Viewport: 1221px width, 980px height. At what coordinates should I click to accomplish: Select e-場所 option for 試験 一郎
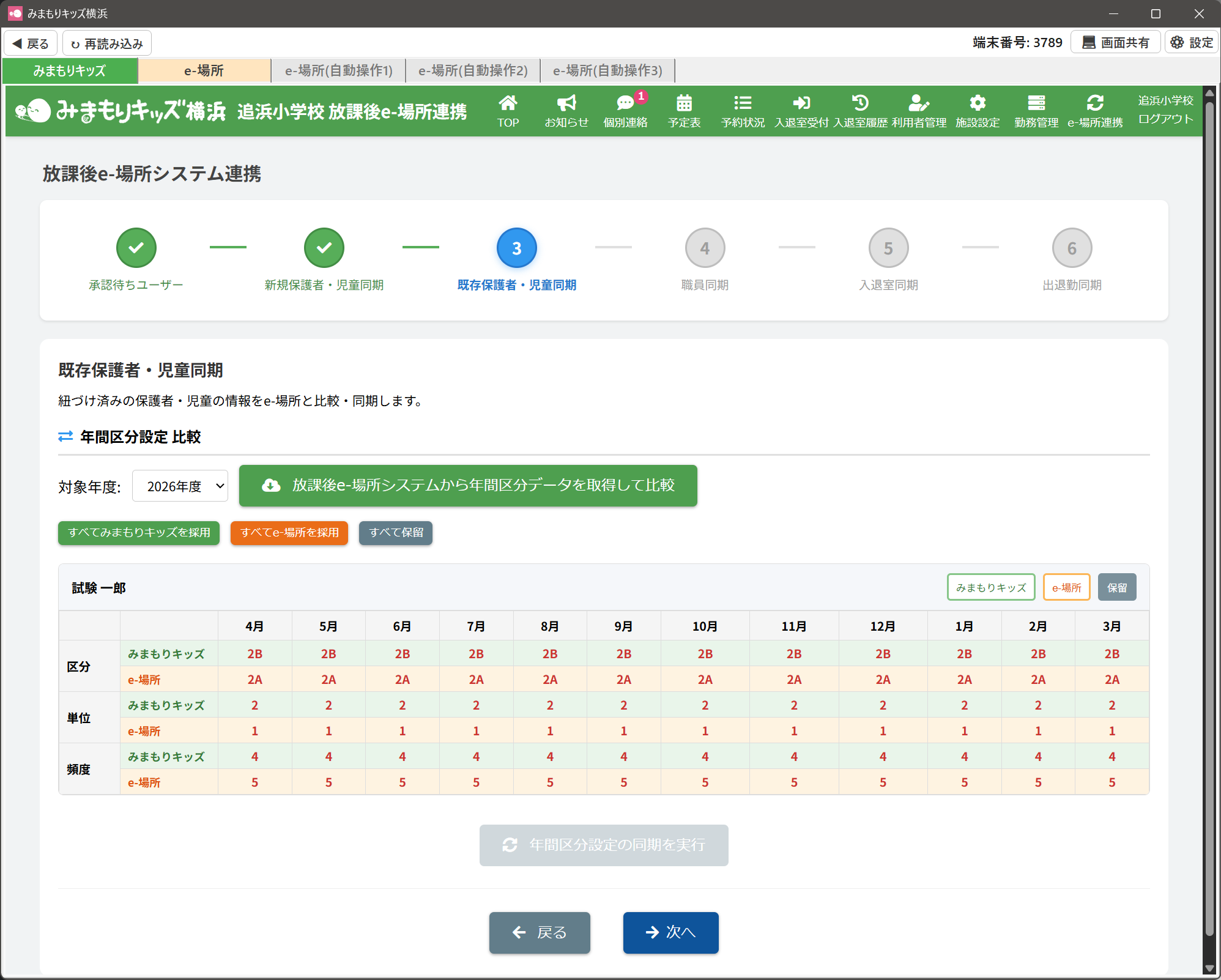coord(1066,587)
